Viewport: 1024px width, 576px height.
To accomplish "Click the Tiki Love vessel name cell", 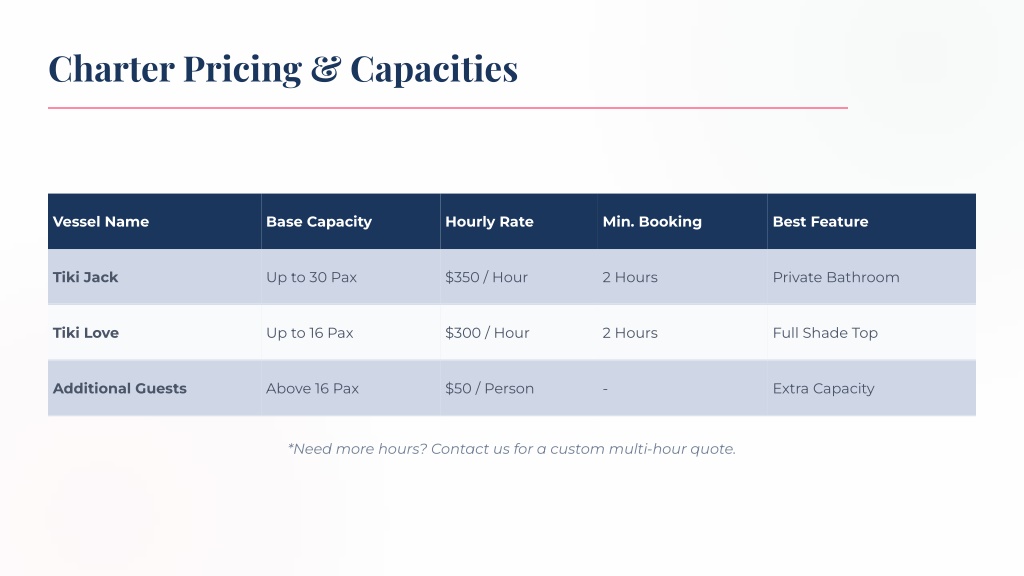I will point(155,332).
